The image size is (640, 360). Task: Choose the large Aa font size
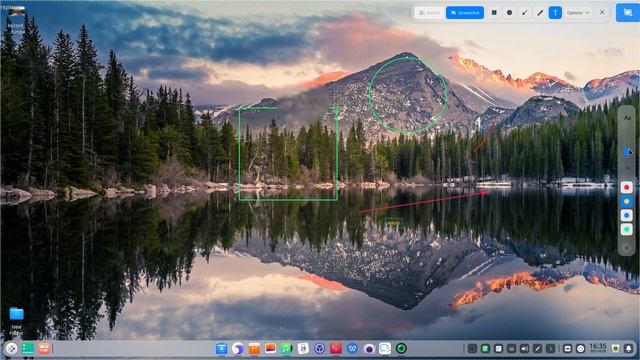coord(627,118)
